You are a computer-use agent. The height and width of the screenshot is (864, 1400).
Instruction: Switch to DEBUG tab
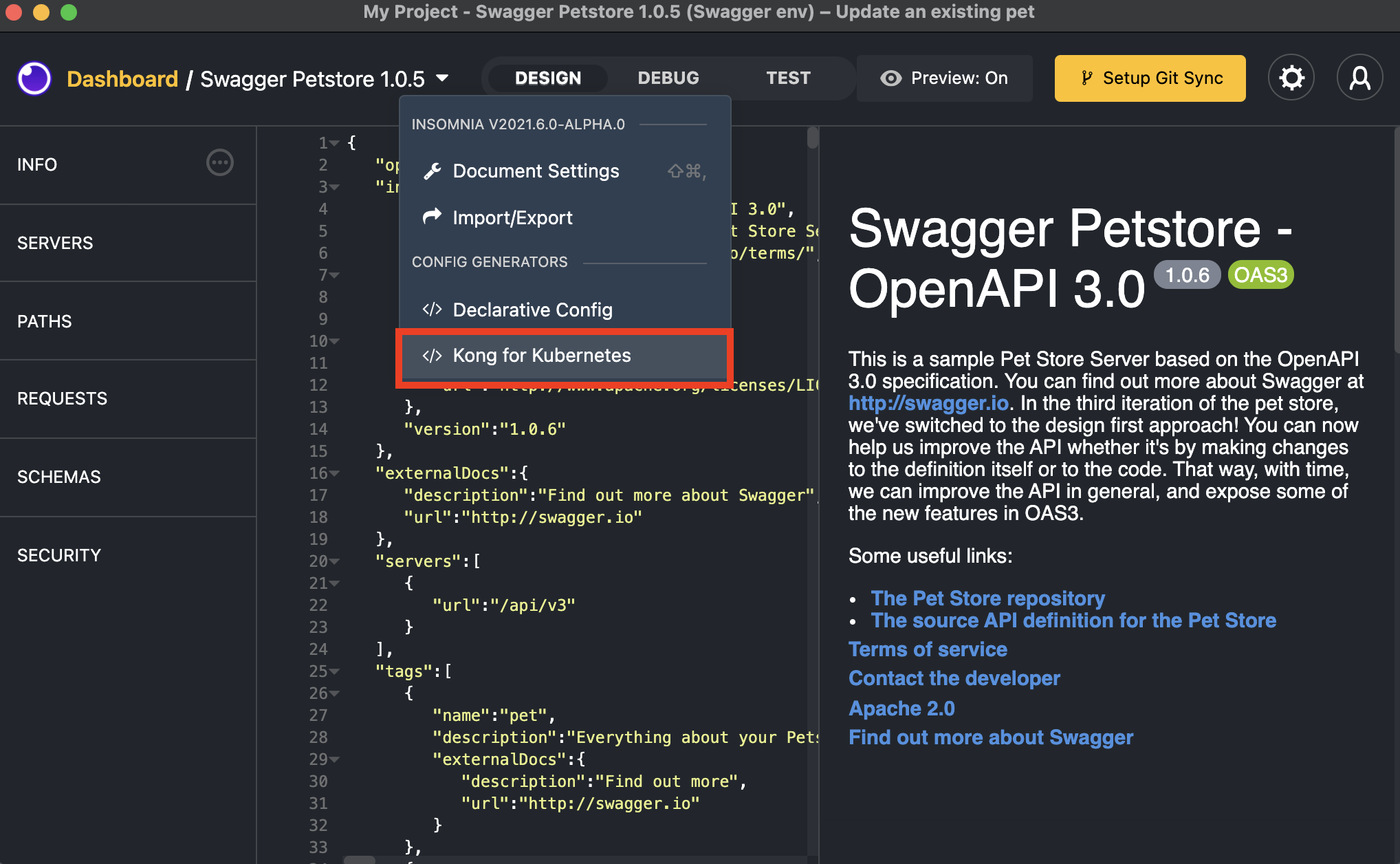667,77
